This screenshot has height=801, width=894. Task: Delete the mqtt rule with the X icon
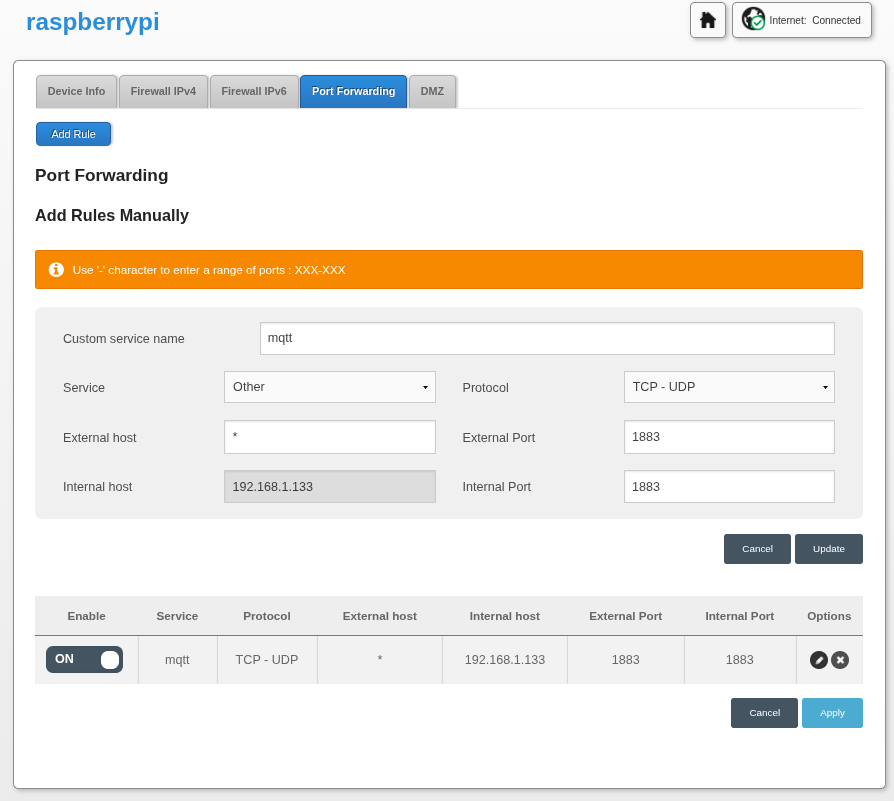pyautogui.click(x=840, y=660)
